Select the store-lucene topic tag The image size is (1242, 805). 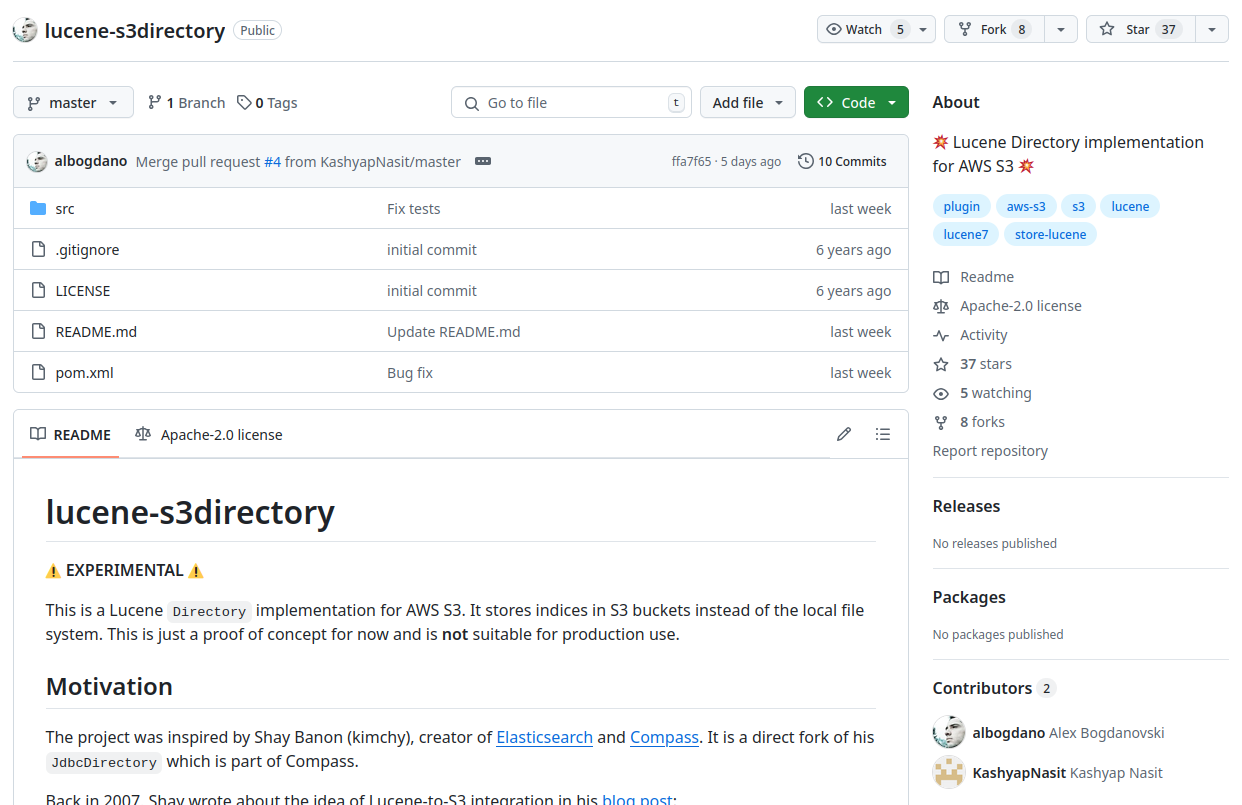(x=1050, y=234)
